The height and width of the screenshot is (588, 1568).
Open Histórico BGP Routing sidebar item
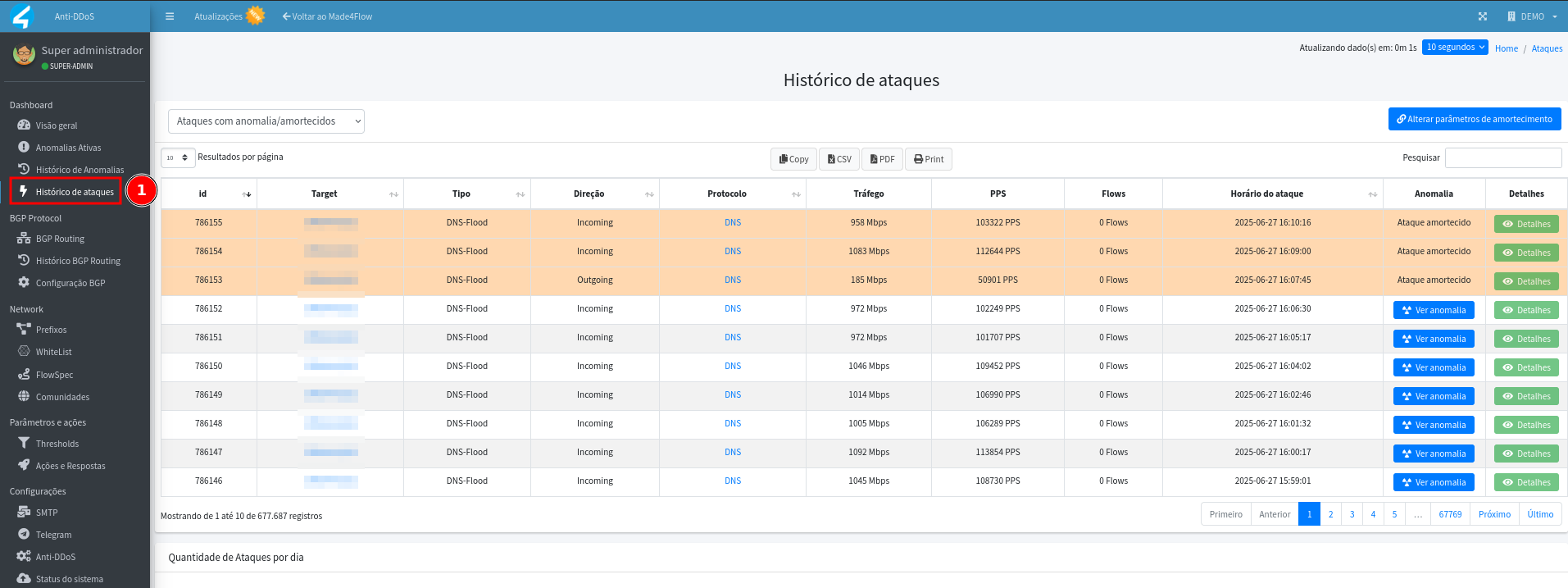(x=78, y=261)
